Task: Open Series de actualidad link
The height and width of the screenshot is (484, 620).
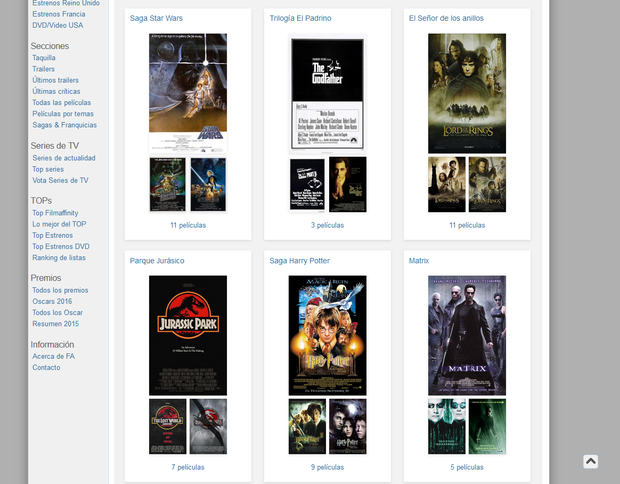Action: [x=64, y=158]
